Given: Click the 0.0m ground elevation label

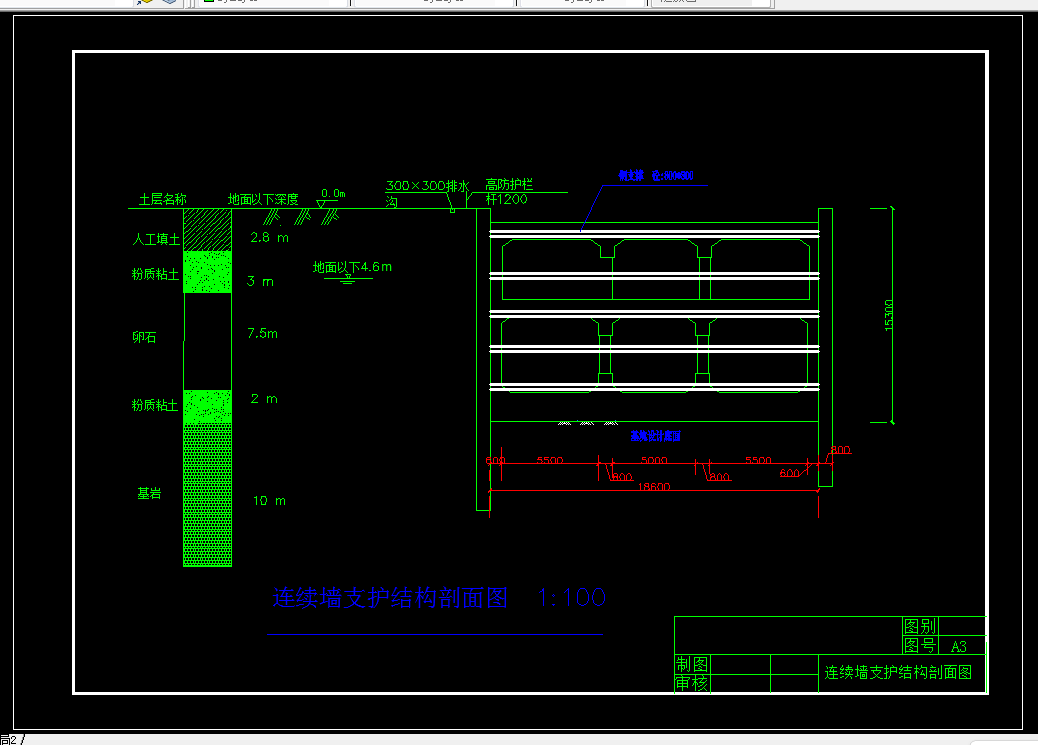Looking at the screenshot, I should [x=333, y=193].
